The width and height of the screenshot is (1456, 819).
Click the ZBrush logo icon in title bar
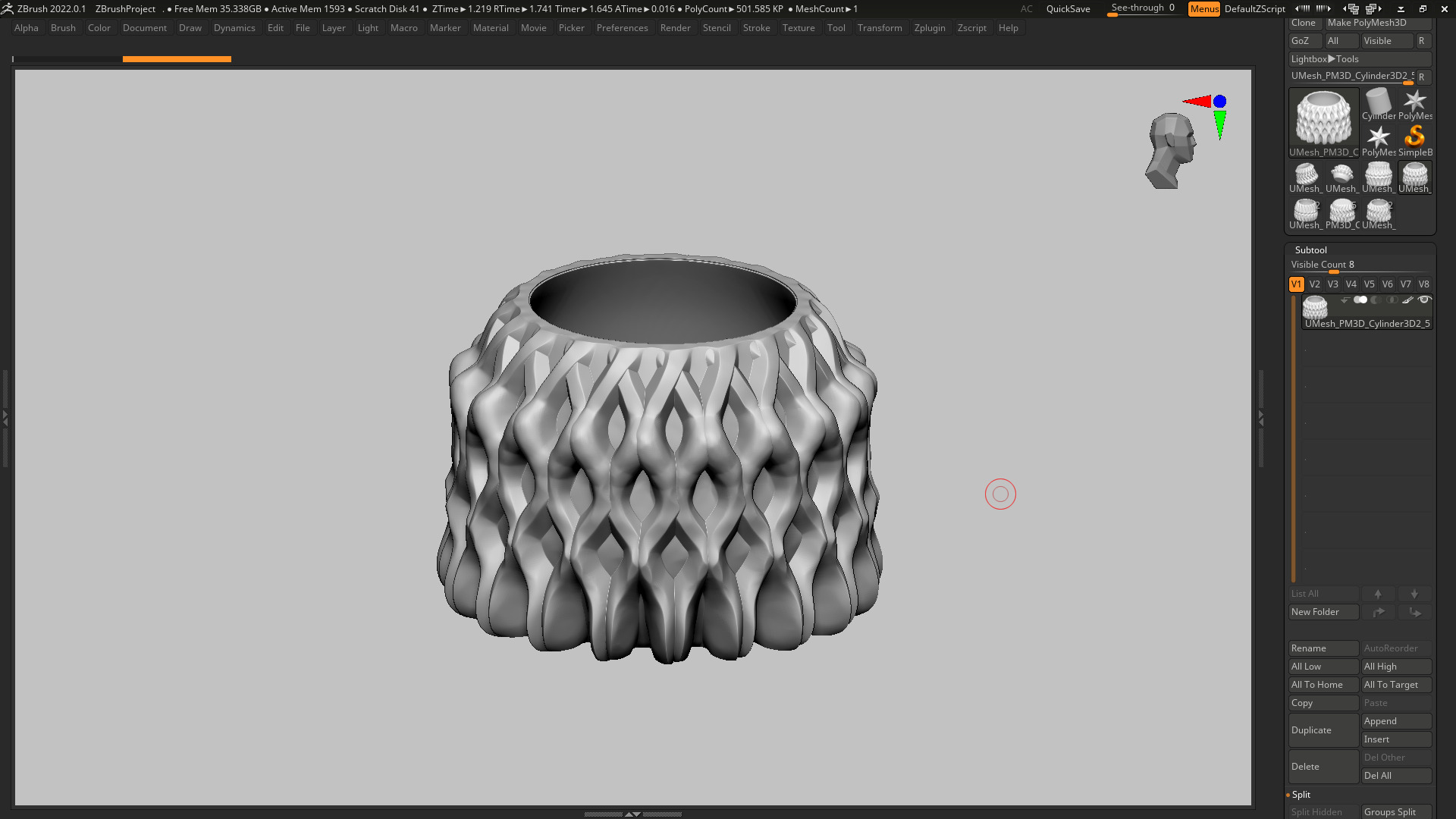7,9
